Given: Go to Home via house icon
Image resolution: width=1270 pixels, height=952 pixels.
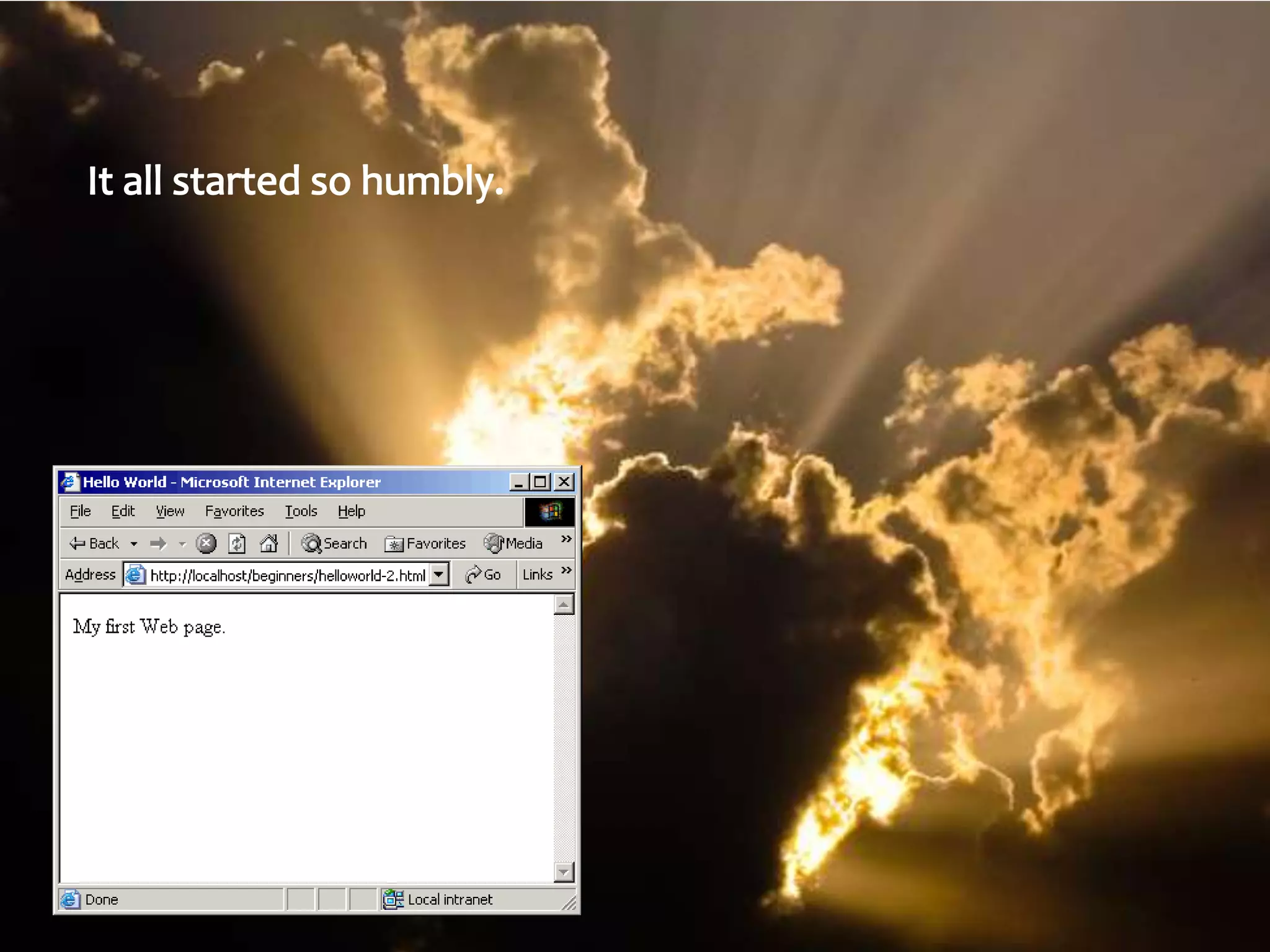Looking at the screenshot, I should tap(269, 544).
